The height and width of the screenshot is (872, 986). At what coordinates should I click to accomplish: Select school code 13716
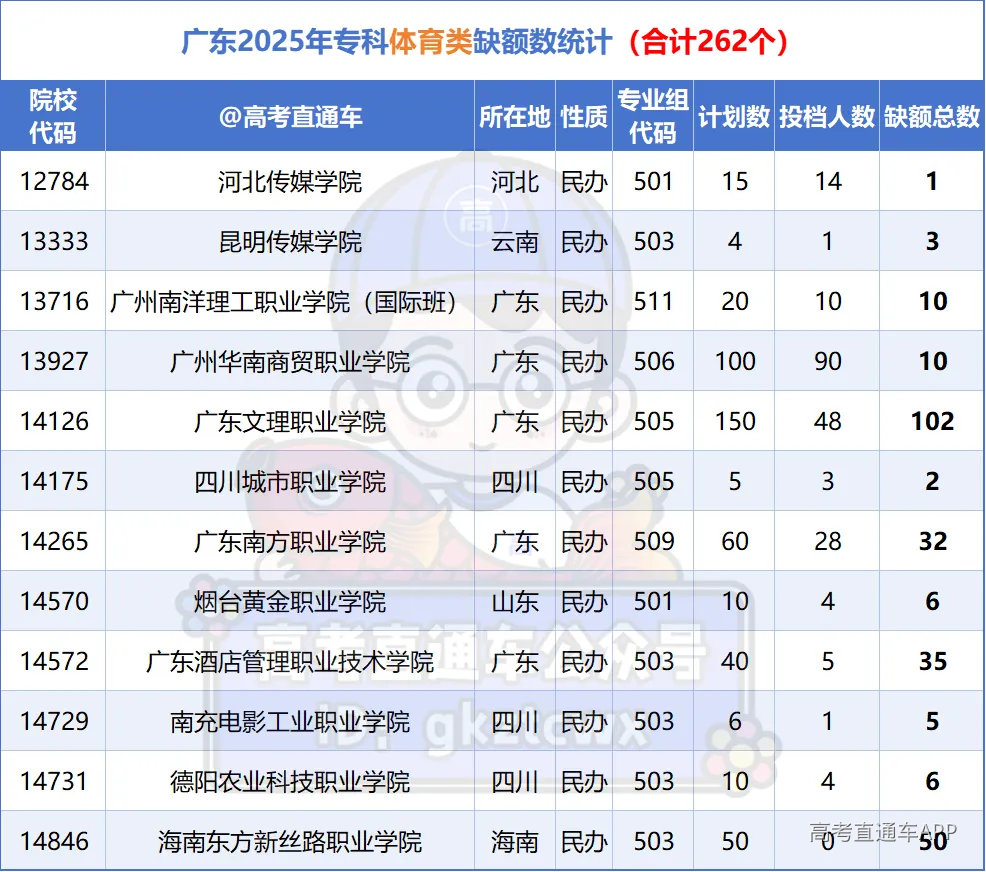54,302
